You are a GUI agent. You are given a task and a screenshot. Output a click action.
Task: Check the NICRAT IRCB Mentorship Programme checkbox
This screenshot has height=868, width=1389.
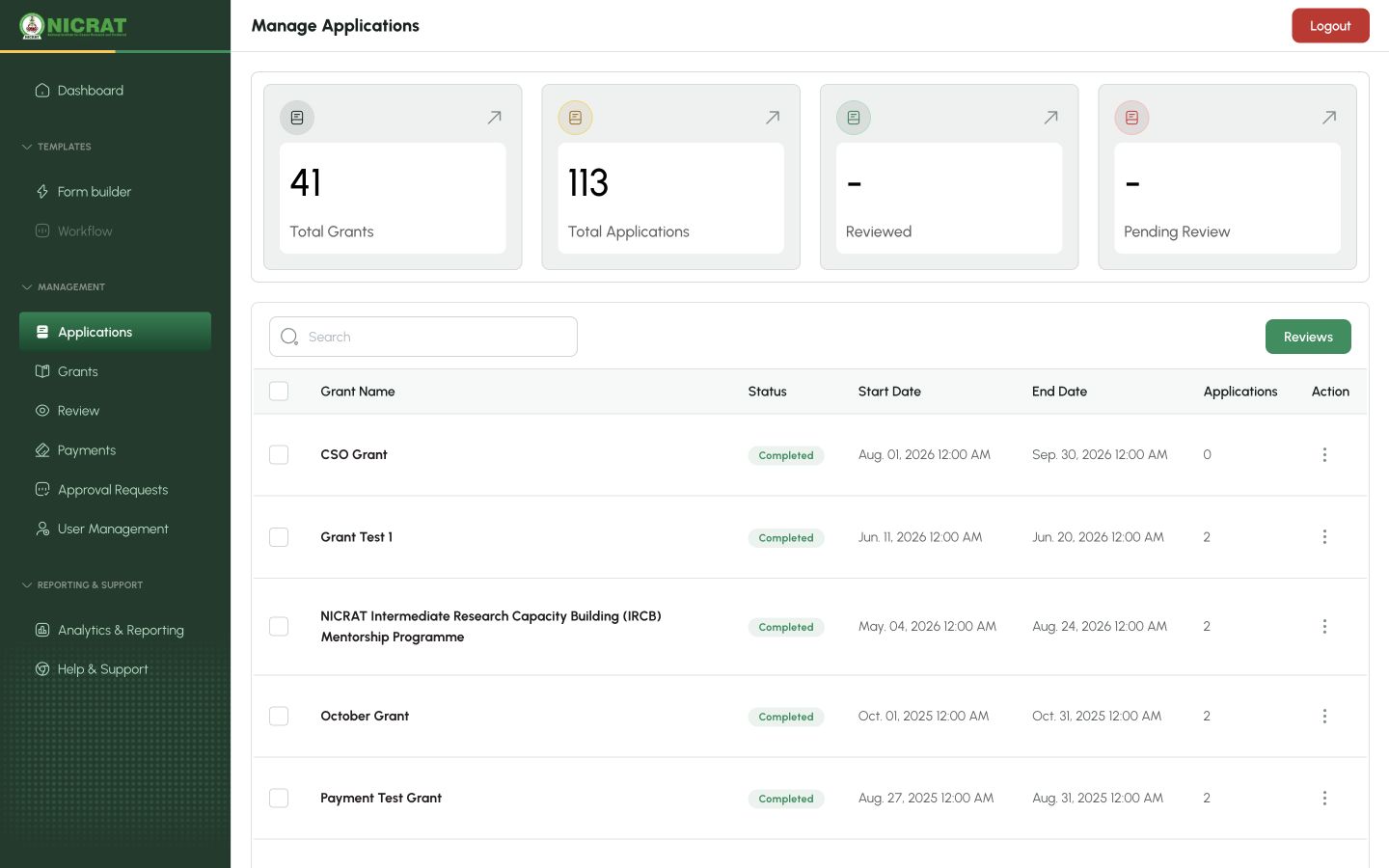(279, 627)
